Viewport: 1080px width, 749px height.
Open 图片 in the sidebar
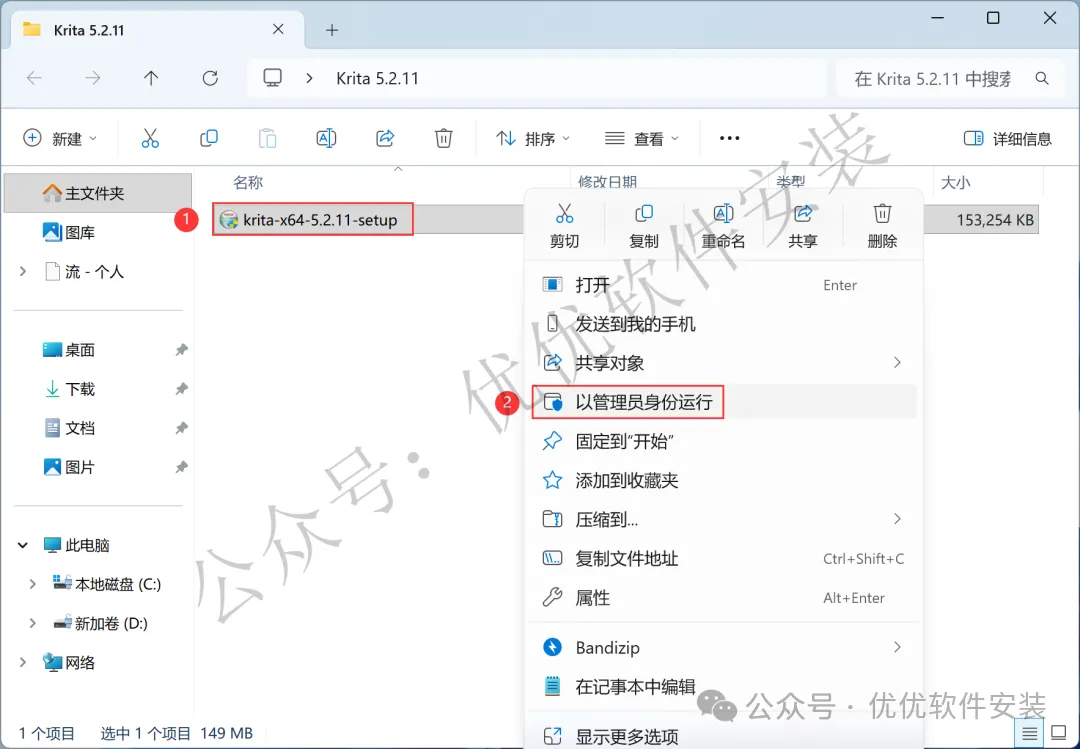(x=98, y=467)
